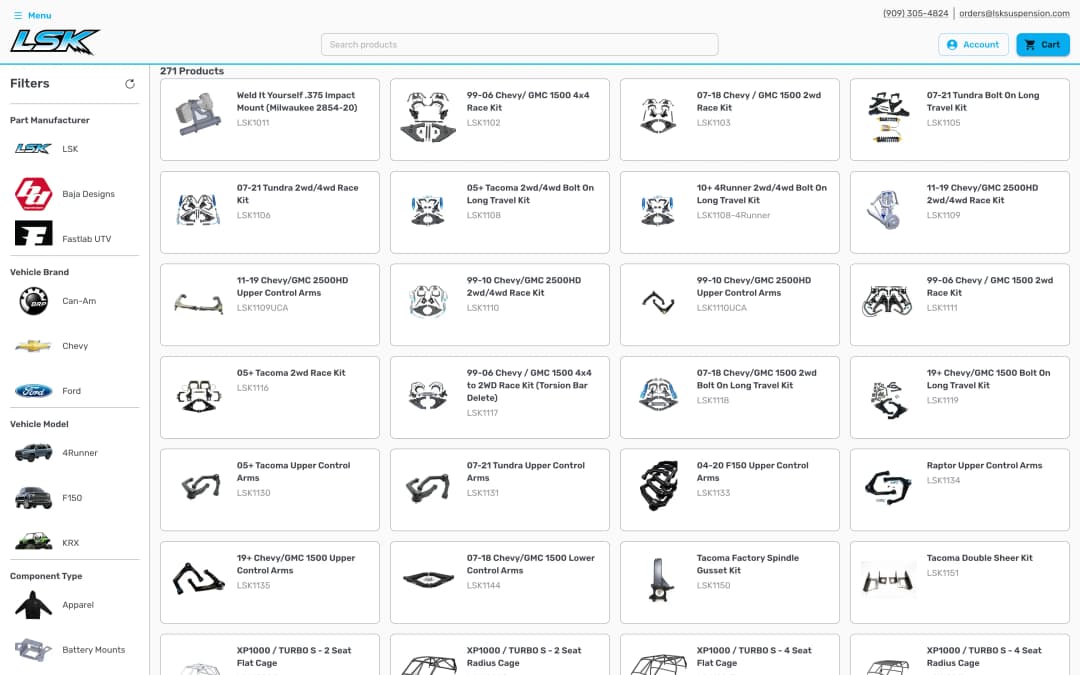The height and width of the screenshot is (675, 1080).
Task: Select the Battery Mounts component icon
Action: click(33, 650)
